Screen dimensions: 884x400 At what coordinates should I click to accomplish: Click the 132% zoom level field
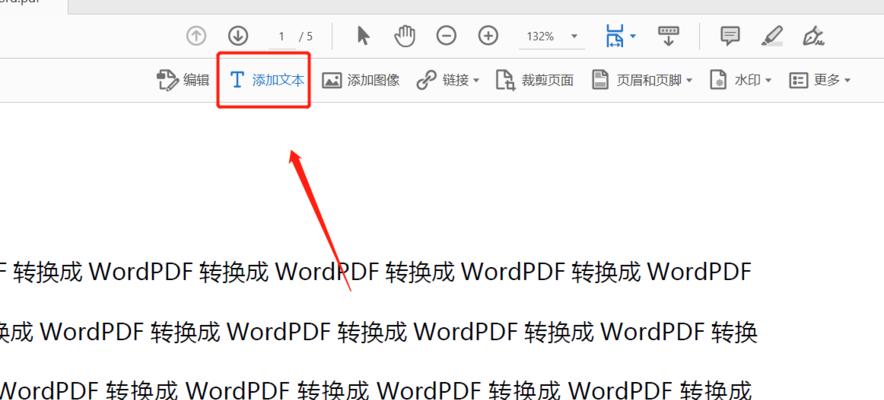540,37
